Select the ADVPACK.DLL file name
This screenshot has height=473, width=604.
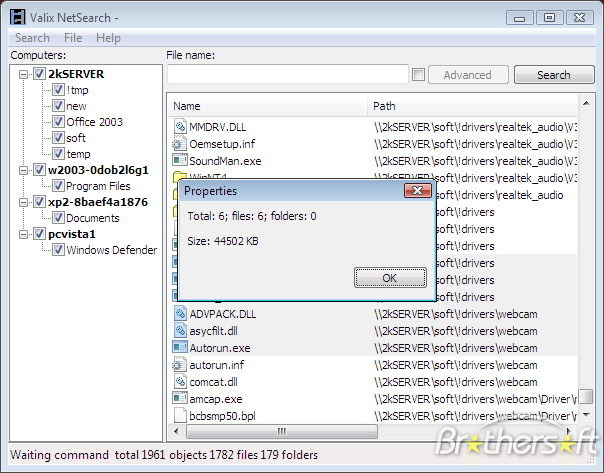point(223,314)
